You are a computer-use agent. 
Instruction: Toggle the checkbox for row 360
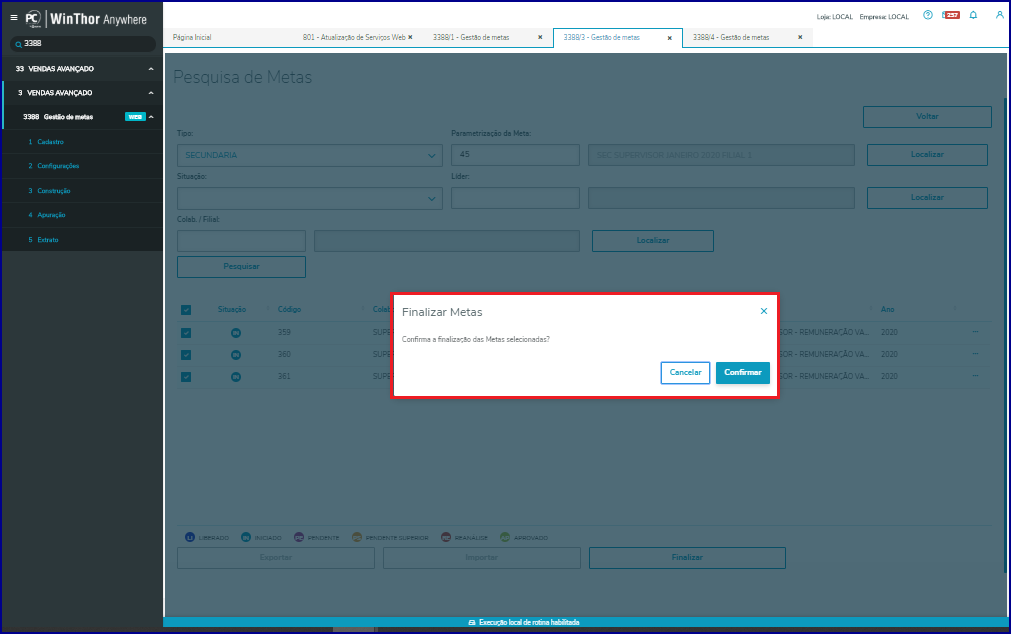tap(186, 355)
